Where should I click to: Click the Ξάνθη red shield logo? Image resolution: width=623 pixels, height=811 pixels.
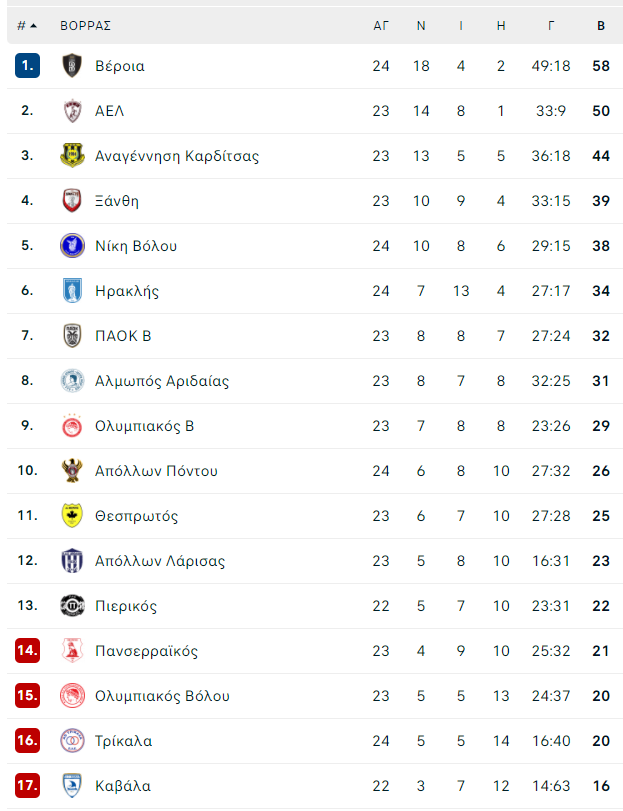[x=72, y=201]
